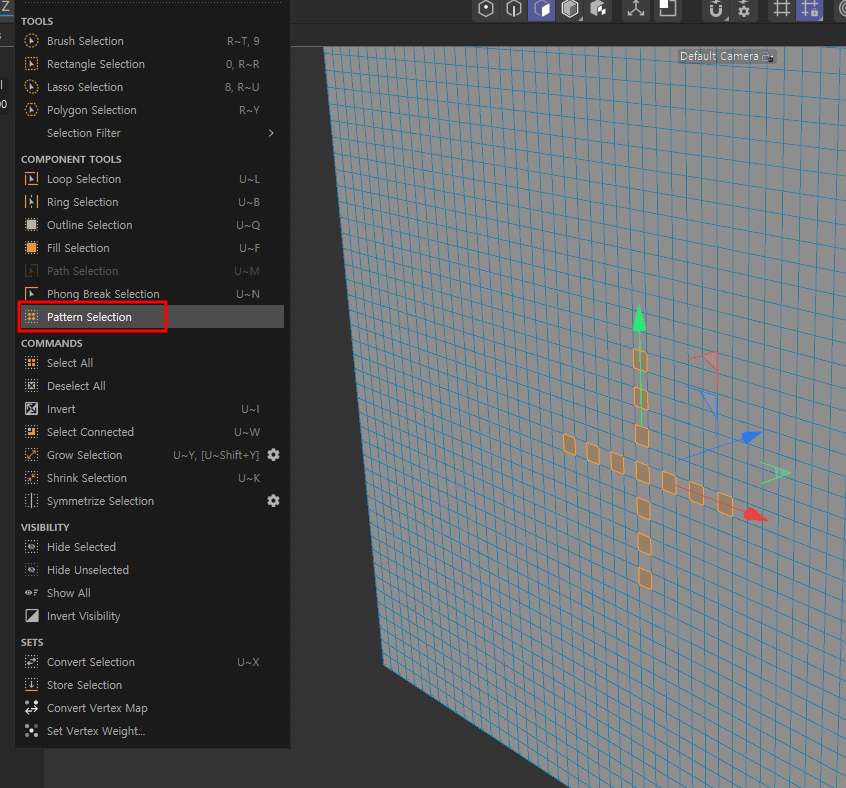Choose Hide Unselected
The image size is (846, 788).
pos(153,570)
